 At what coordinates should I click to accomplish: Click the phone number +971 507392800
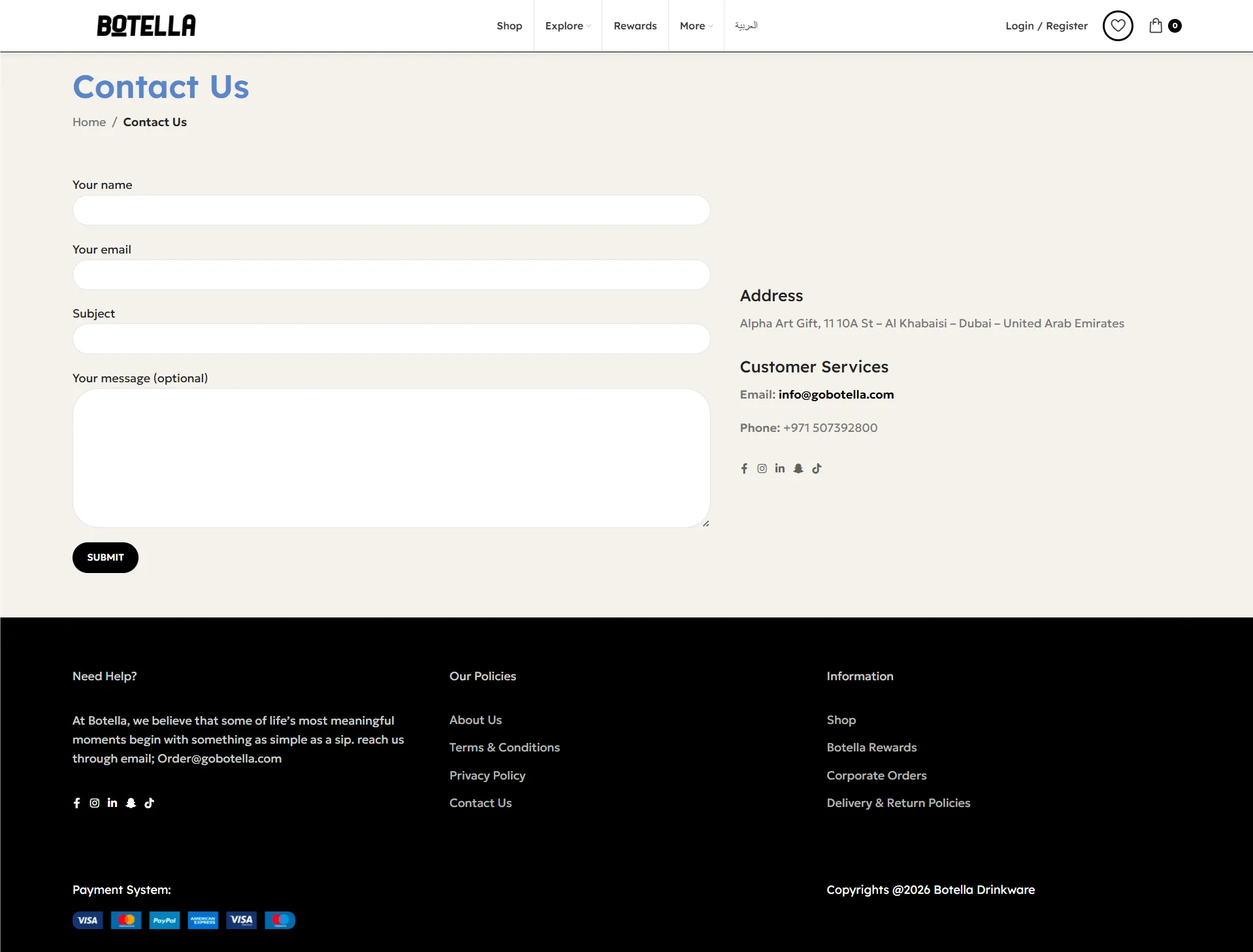[x=830, y=428]
